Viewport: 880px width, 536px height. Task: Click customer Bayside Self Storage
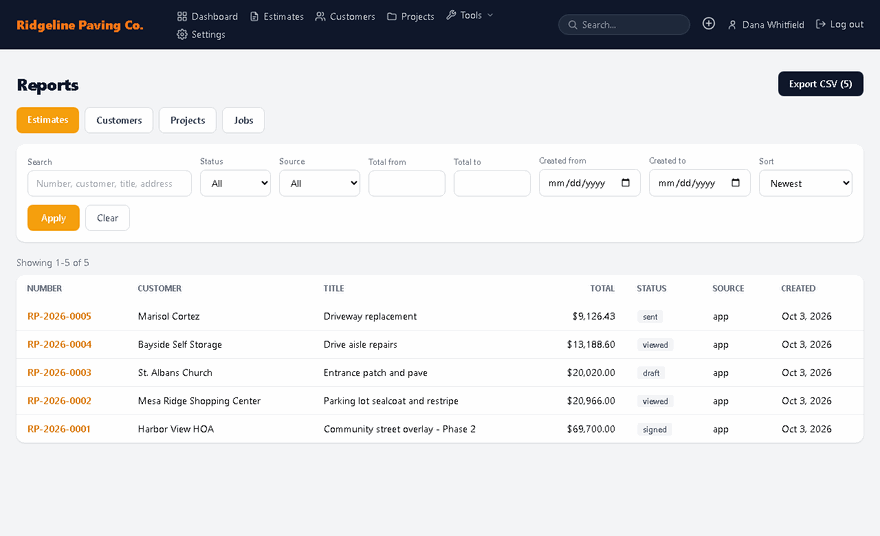pyautogui.click(x=180, y=345)
